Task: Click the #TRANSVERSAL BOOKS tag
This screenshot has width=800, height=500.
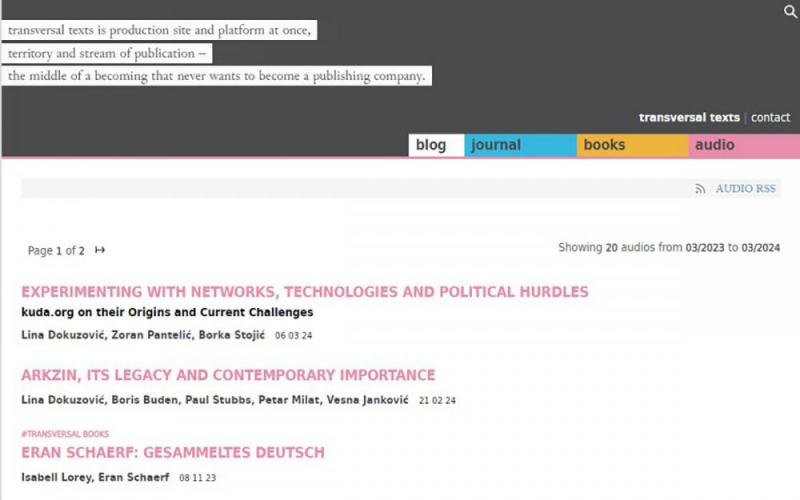Action: [65, 434]
